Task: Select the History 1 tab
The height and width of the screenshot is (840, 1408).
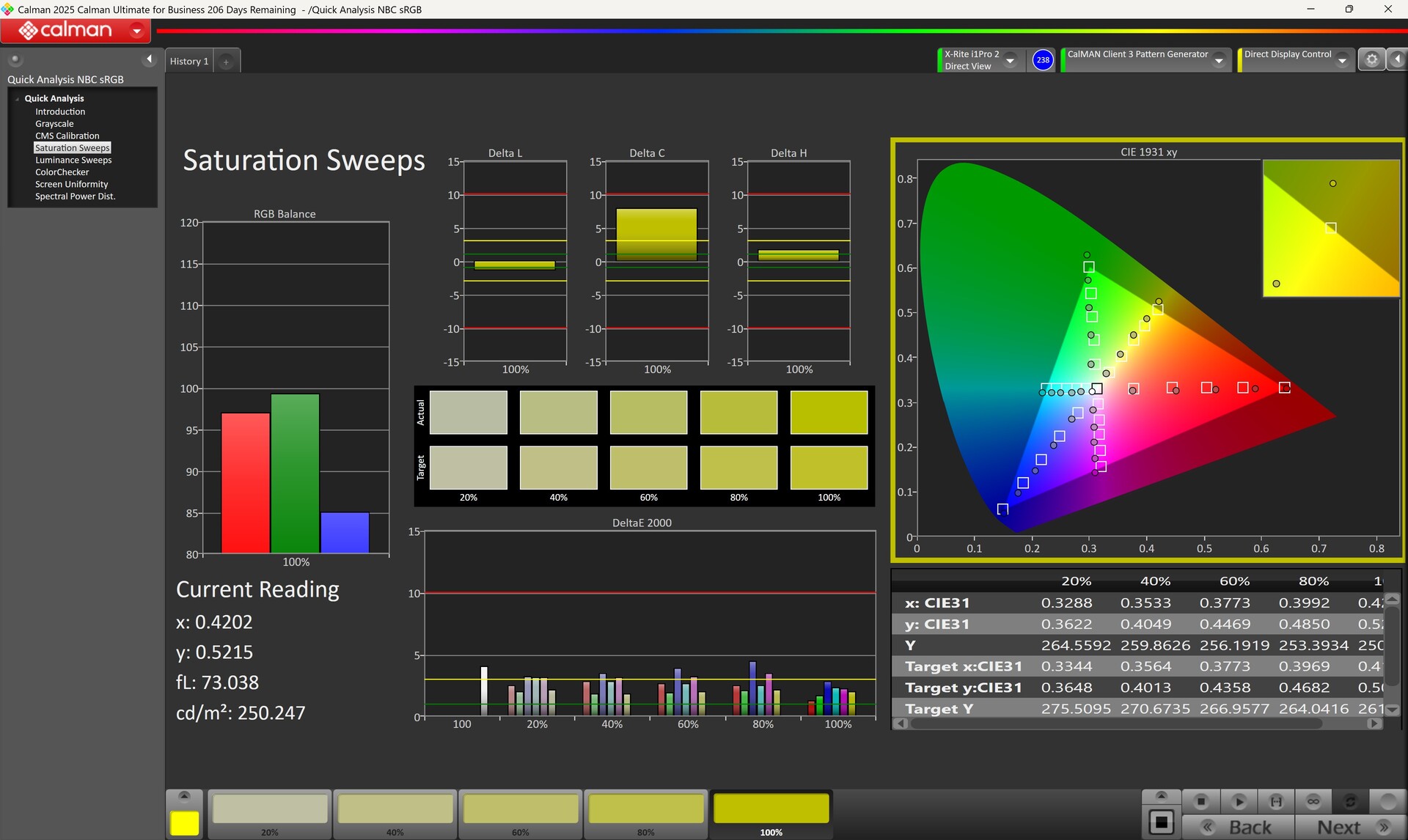Action: [189, 62]
